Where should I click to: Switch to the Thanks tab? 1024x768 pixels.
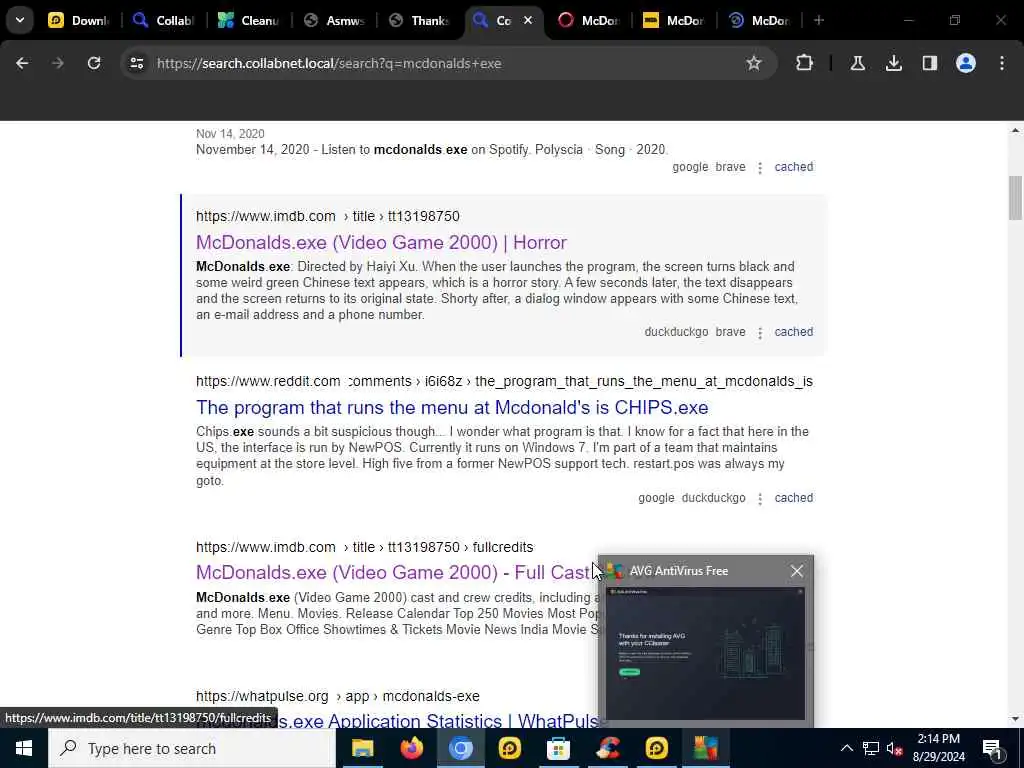tap(419, 20)
